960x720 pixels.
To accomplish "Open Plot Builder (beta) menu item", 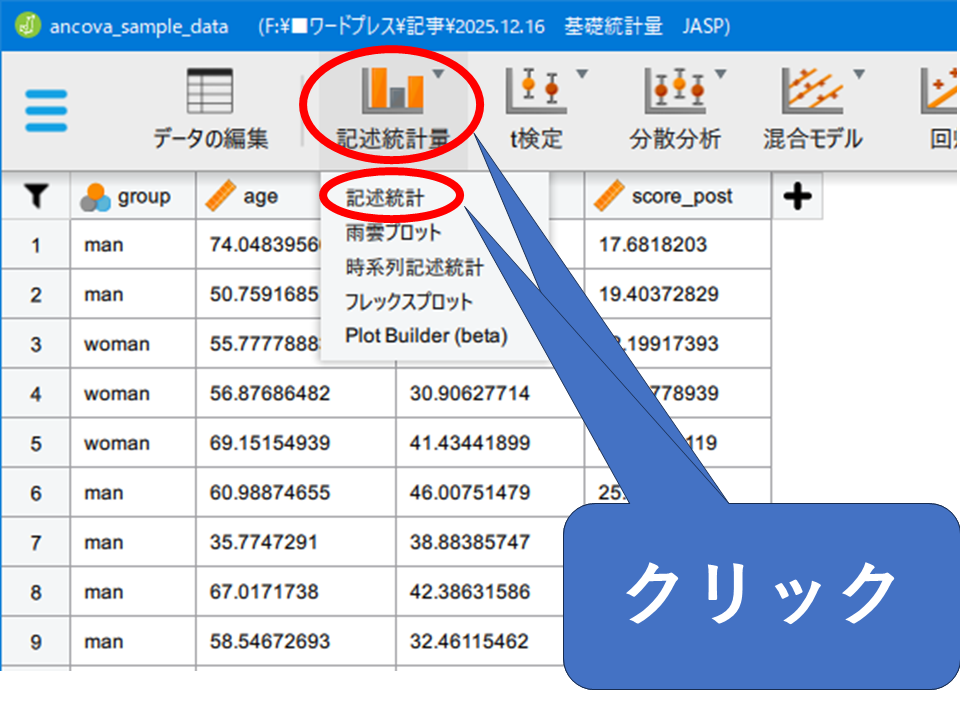I will (426, 336).
